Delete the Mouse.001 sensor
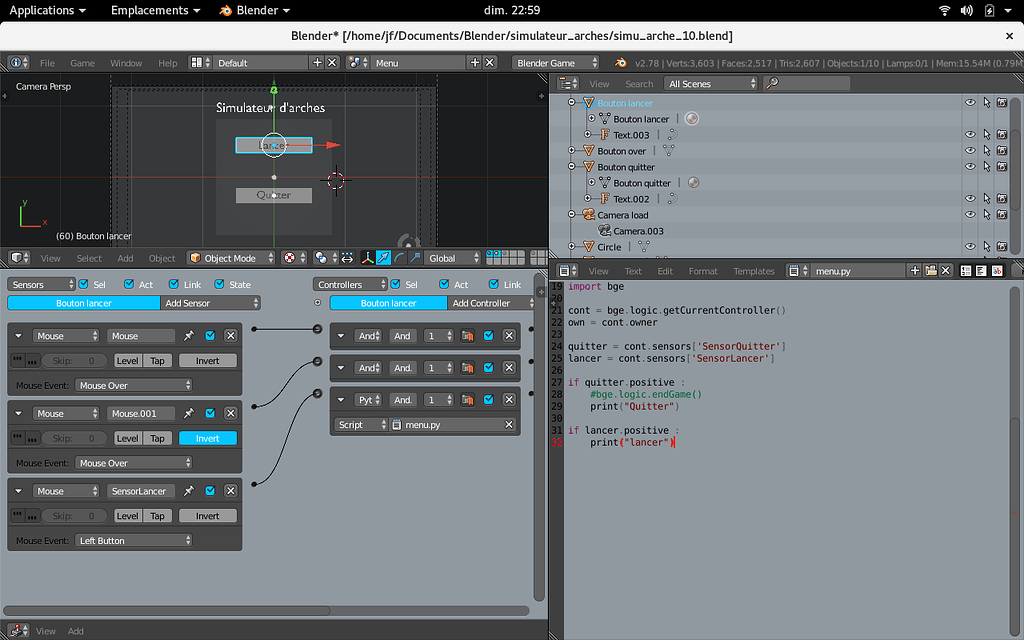1024x640 pixels. tap(231, 413)
